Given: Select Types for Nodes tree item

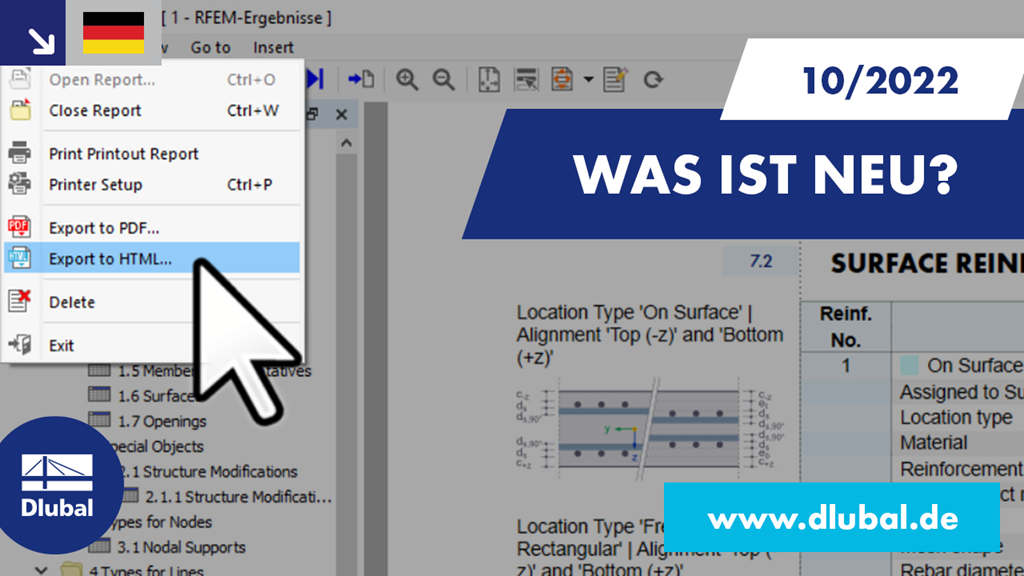Looking at the screenshot, I should (x=161, y=522).
